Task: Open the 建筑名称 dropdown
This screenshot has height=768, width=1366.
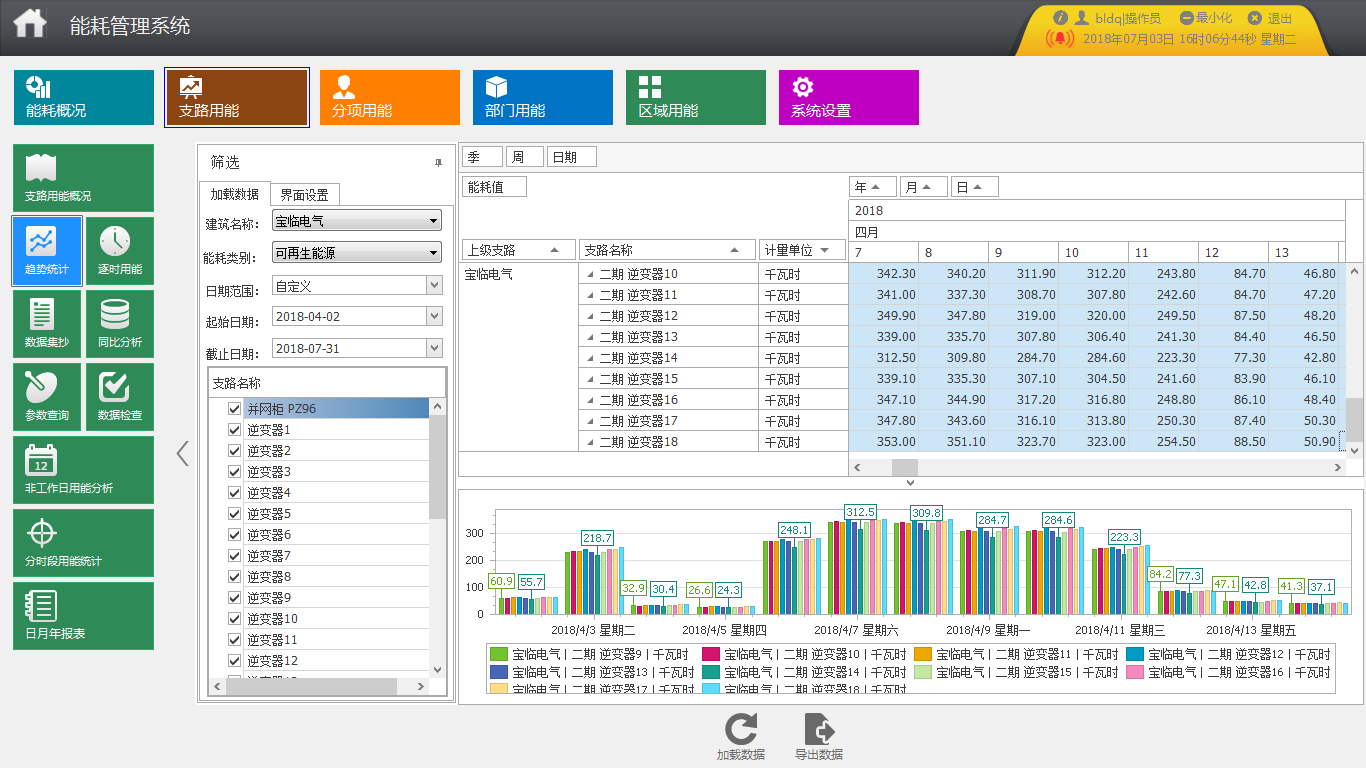Action: [x=357, y=221]
